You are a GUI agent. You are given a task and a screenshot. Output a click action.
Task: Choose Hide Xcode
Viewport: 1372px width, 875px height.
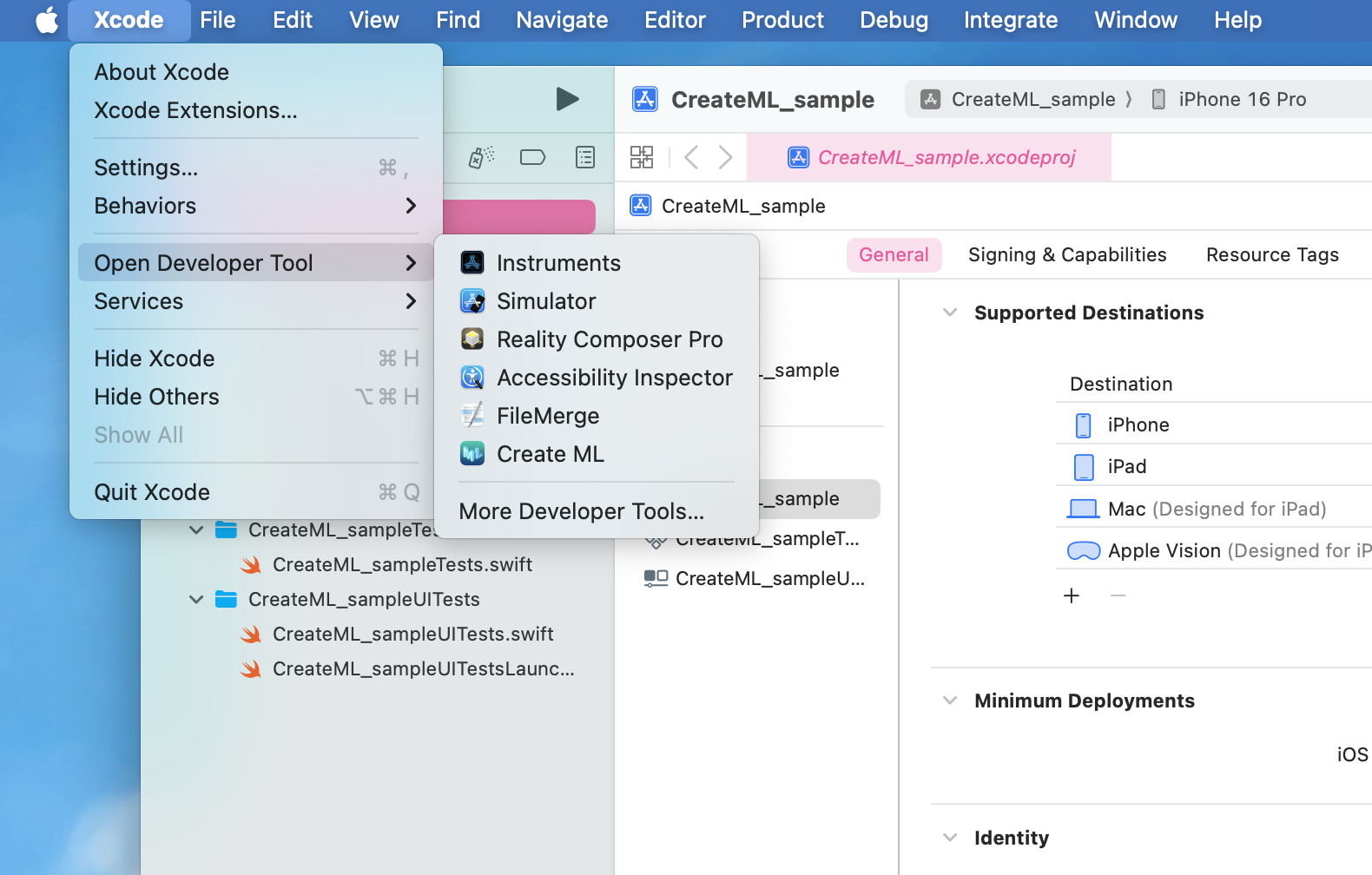tap(256, 359)
